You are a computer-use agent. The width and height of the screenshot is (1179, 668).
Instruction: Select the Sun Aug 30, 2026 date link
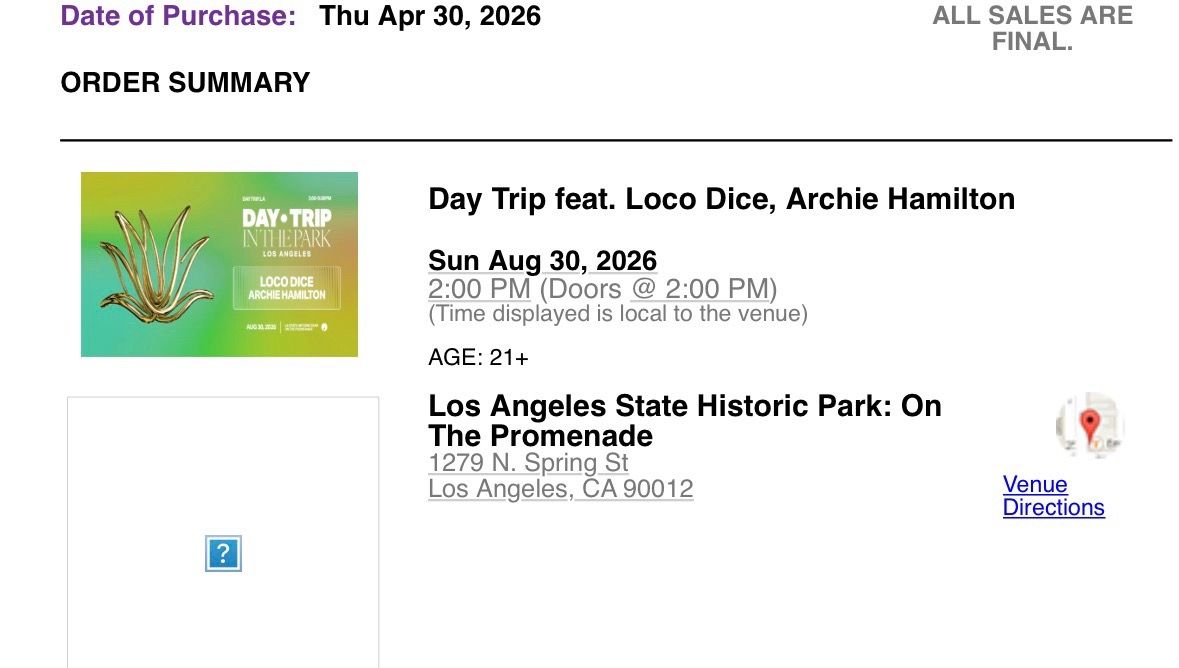pos(542,260)
